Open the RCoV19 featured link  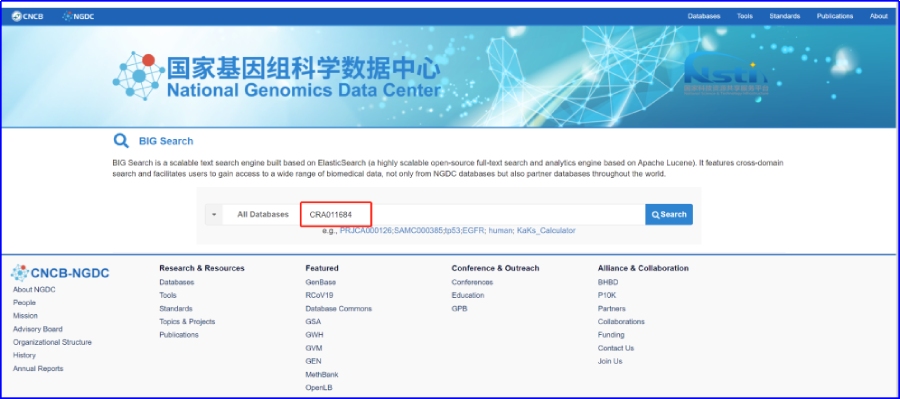coord(319,295)
